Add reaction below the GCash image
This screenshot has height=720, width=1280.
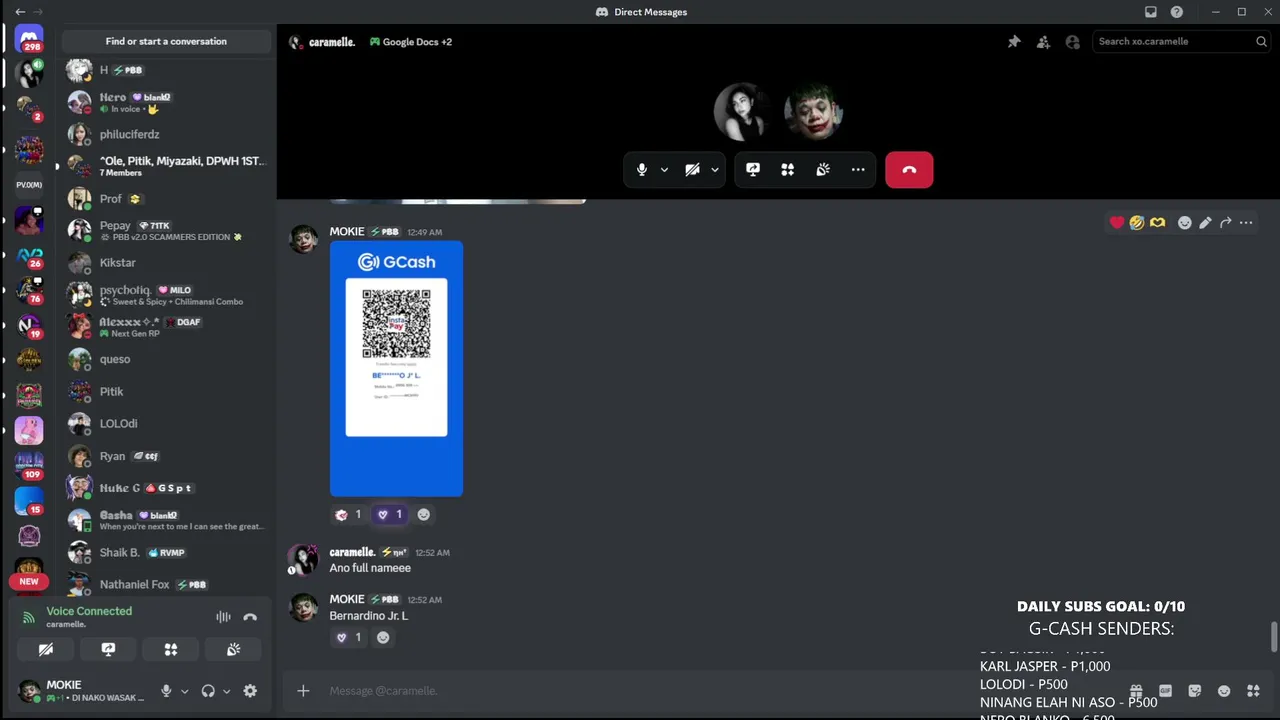click(424, 515)
